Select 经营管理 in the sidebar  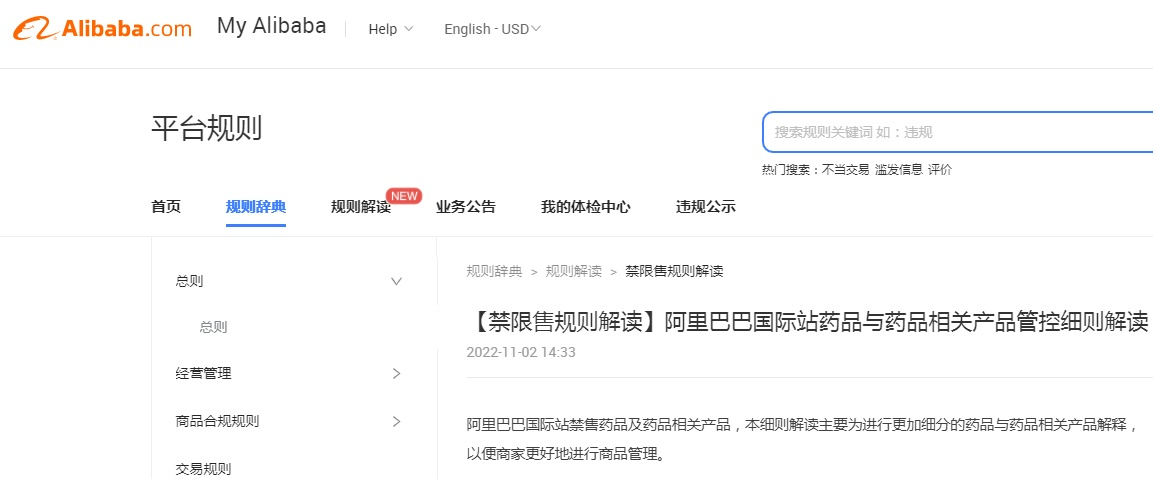pyautogui.click(x=204, y=374)
